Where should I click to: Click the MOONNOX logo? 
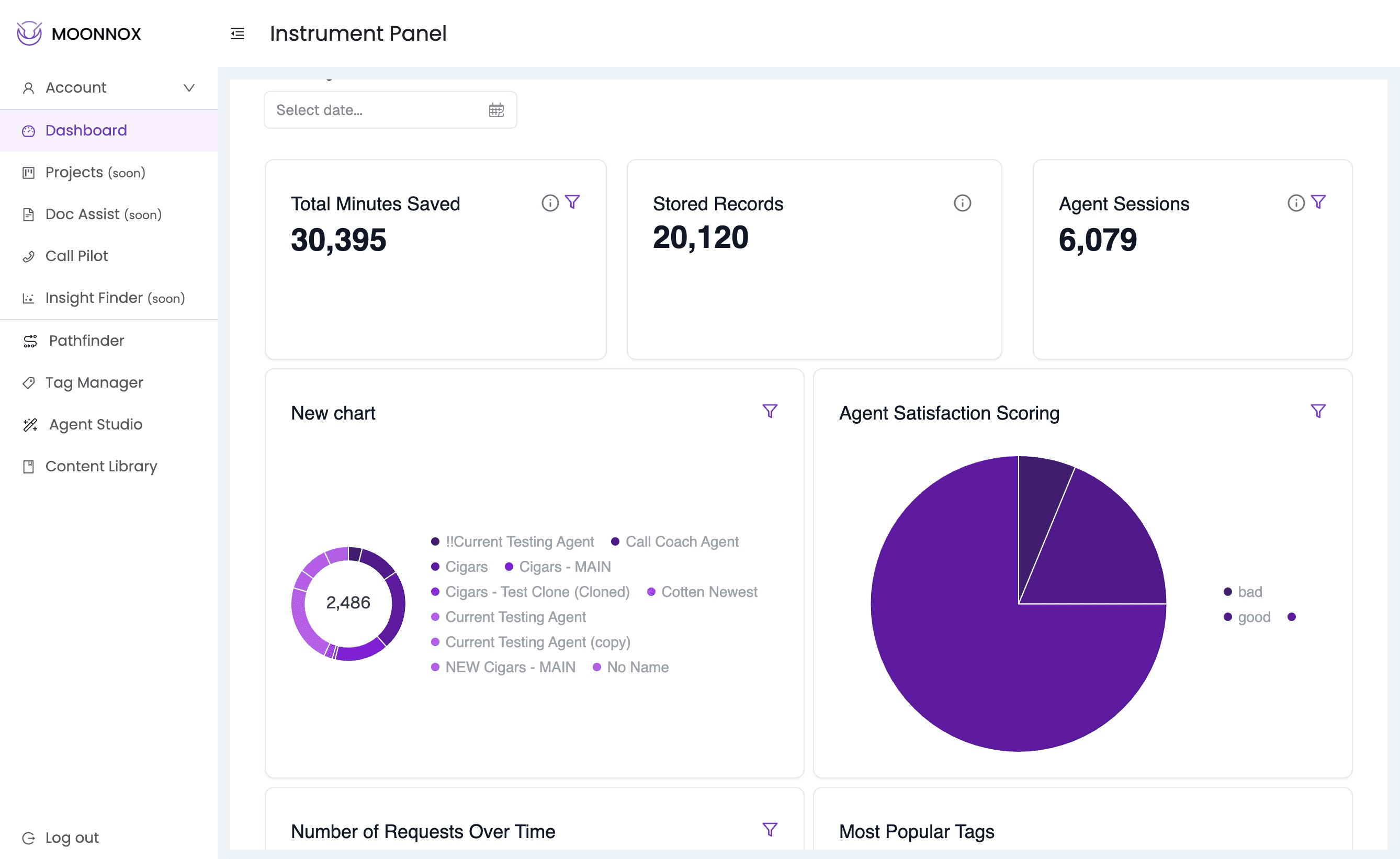point(79,33)
